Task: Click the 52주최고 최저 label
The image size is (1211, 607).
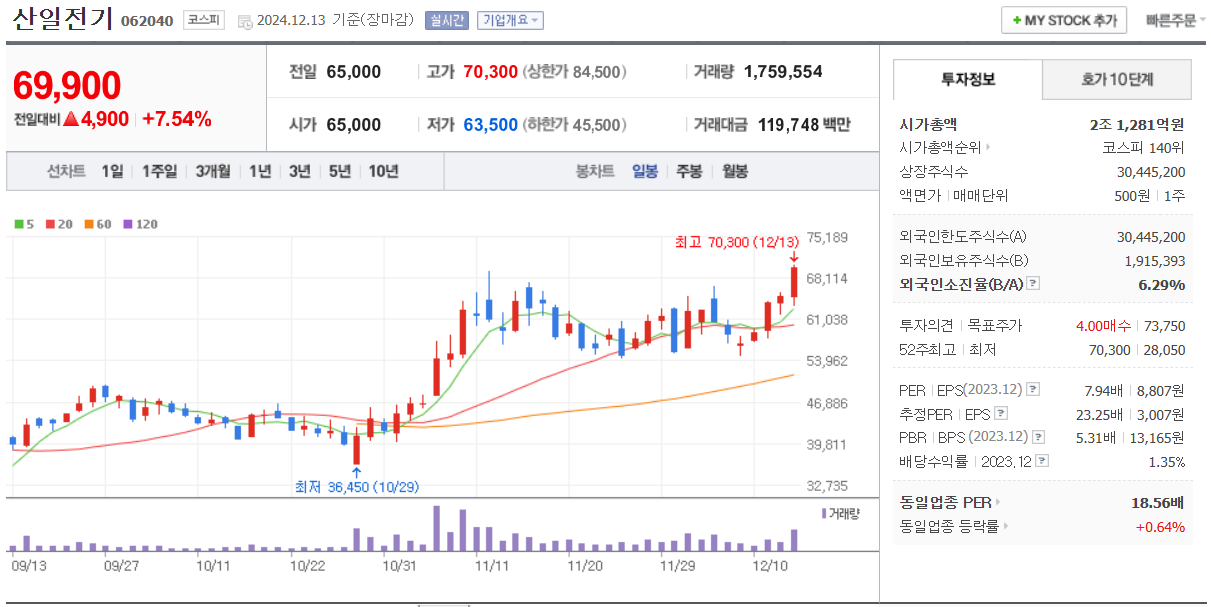Action: tap(948, 350)
